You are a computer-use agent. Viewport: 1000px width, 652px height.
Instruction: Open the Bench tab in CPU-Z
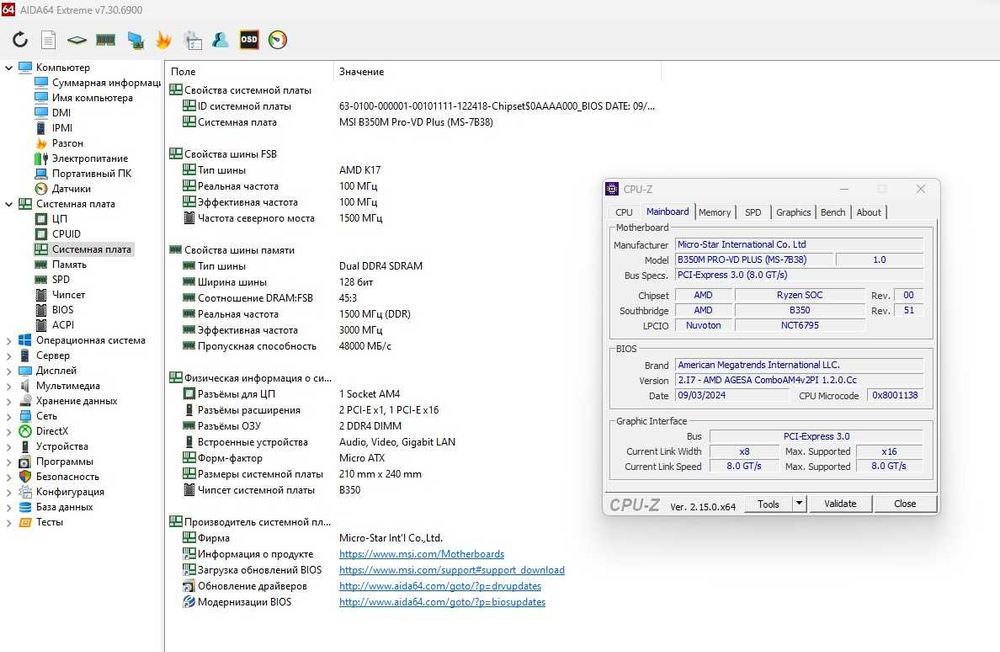tap(833, 212)
